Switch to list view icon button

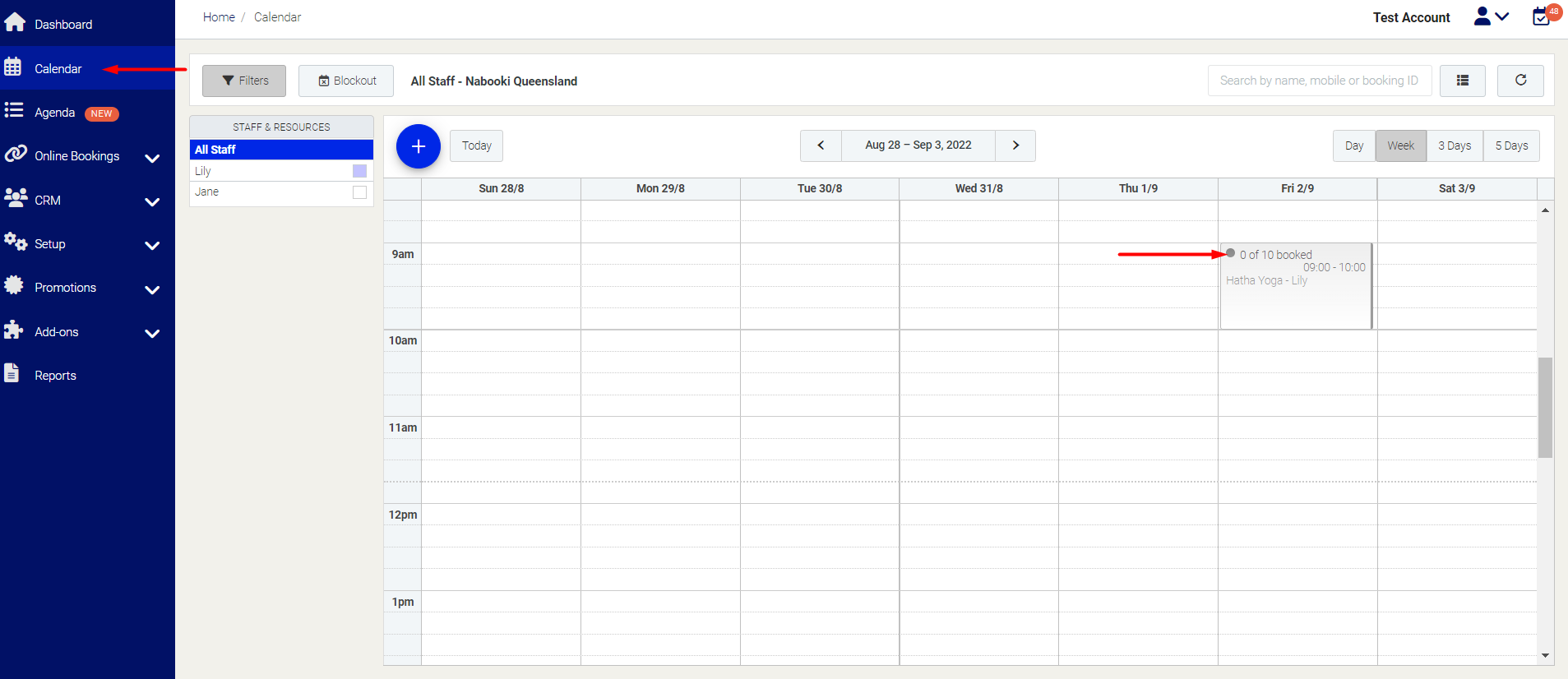(x=1463, y=81)
